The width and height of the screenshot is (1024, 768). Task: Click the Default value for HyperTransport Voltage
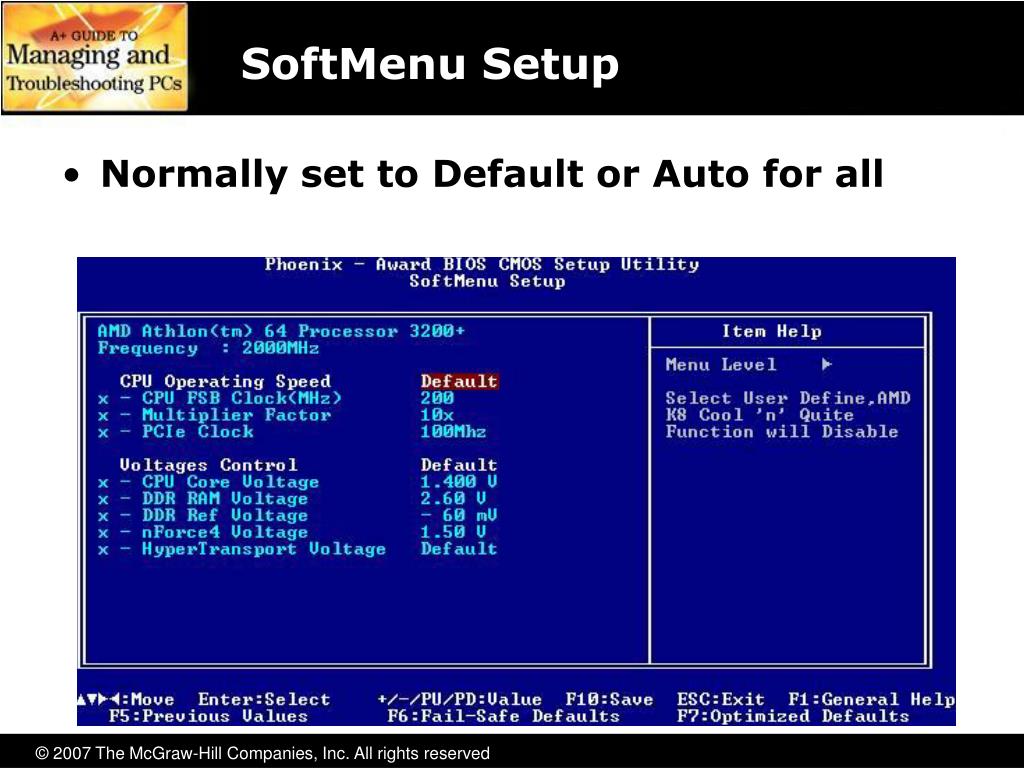(459, 549)
